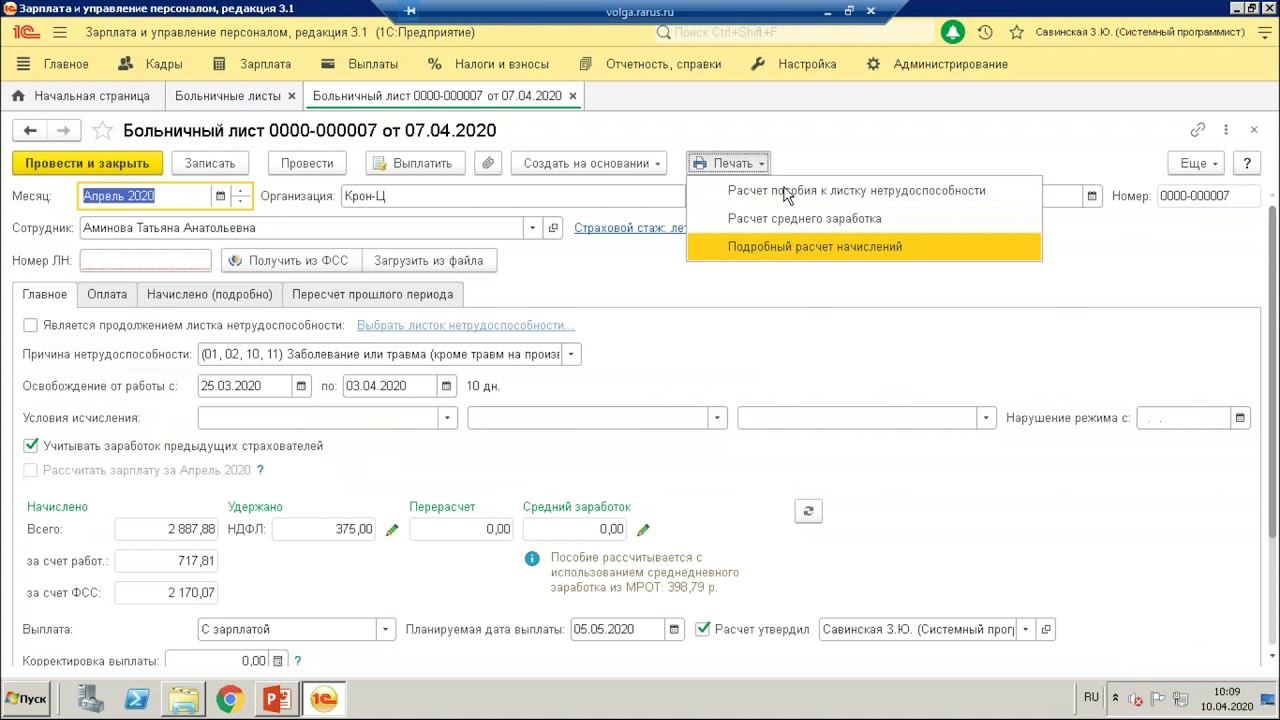The image size is (1280, 720).
Task: Go back with the left arrow button
Action: coord(30,130)
